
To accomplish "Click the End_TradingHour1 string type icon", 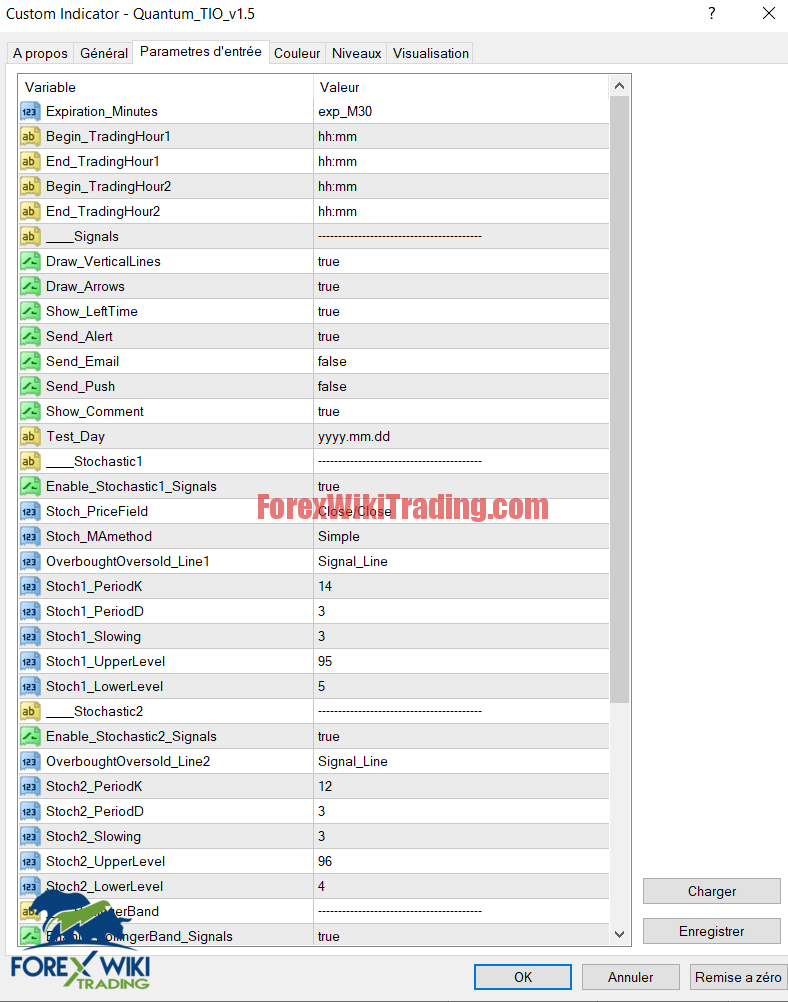I will tap(30, 162).
